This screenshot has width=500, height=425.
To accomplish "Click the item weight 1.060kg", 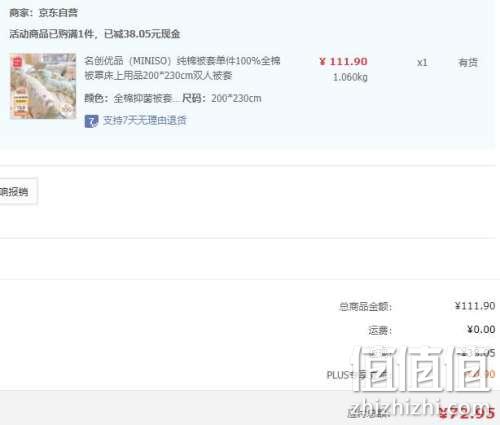I will click(x=350, y=77).
